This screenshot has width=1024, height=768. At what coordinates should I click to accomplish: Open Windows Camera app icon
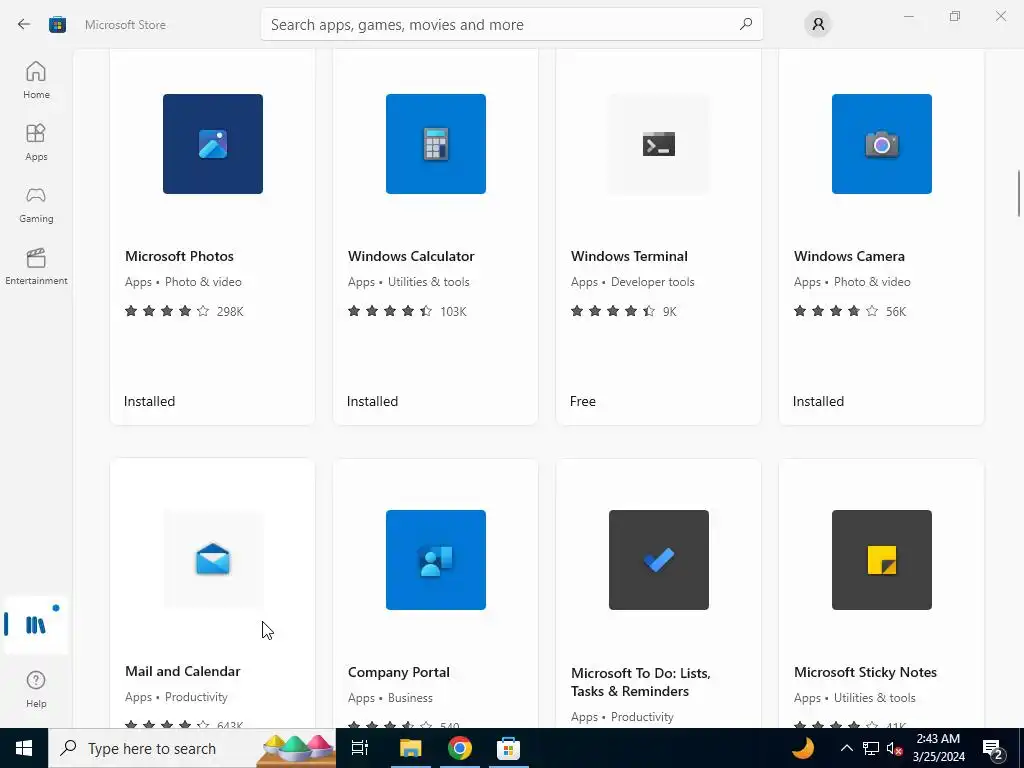882,144
